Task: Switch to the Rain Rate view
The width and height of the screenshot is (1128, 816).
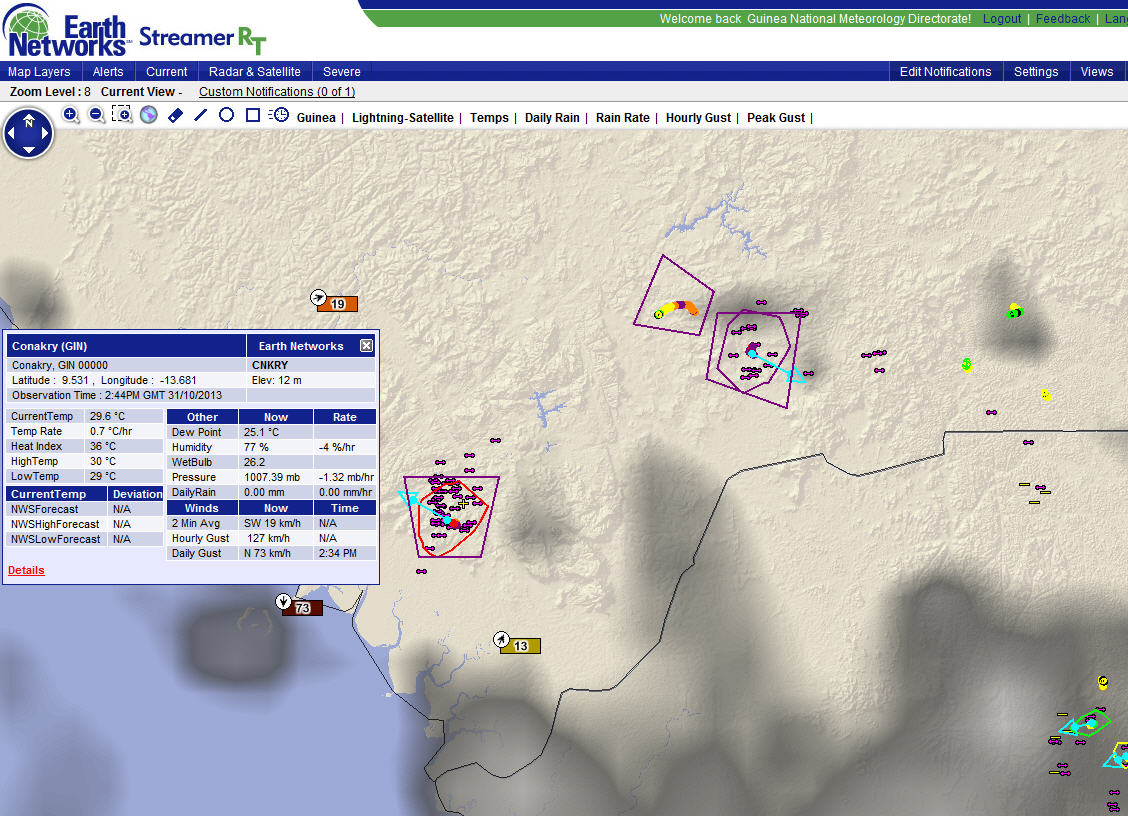Action: point(622,117)
